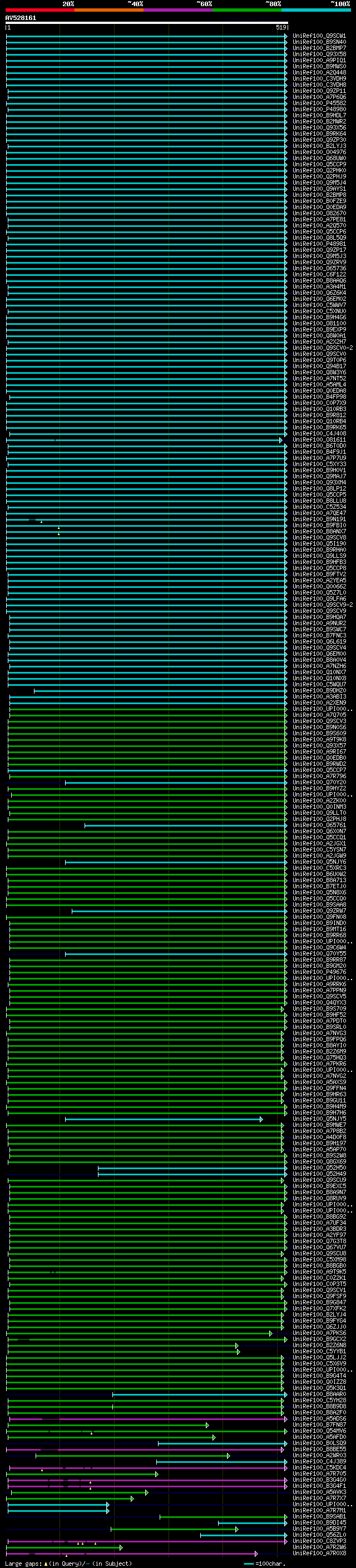Open the UniRef100_P45582 entry

click(x=319, y=103)
